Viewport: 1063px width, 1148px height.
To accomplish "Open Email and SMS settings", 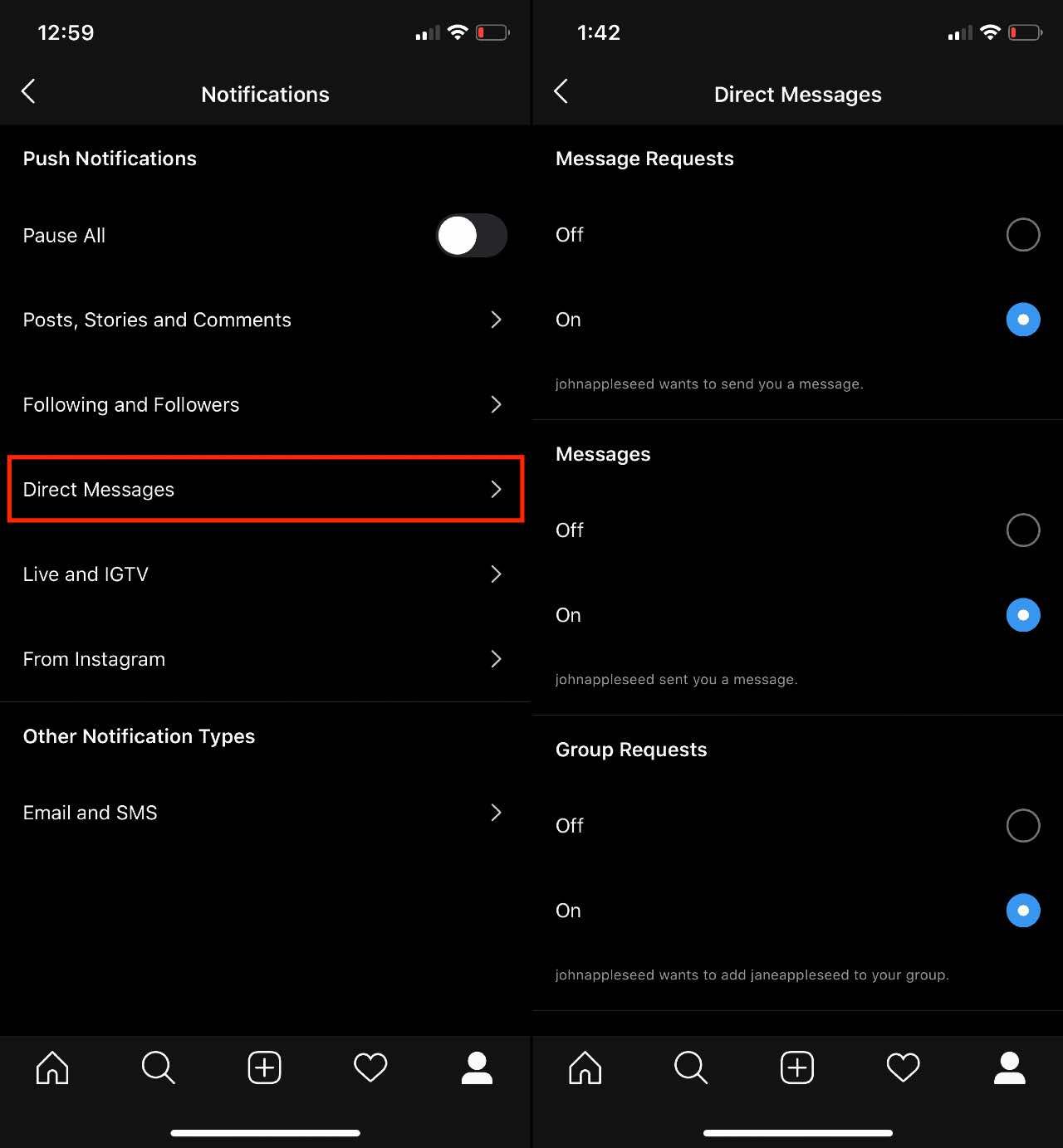I will click(265, 812).
